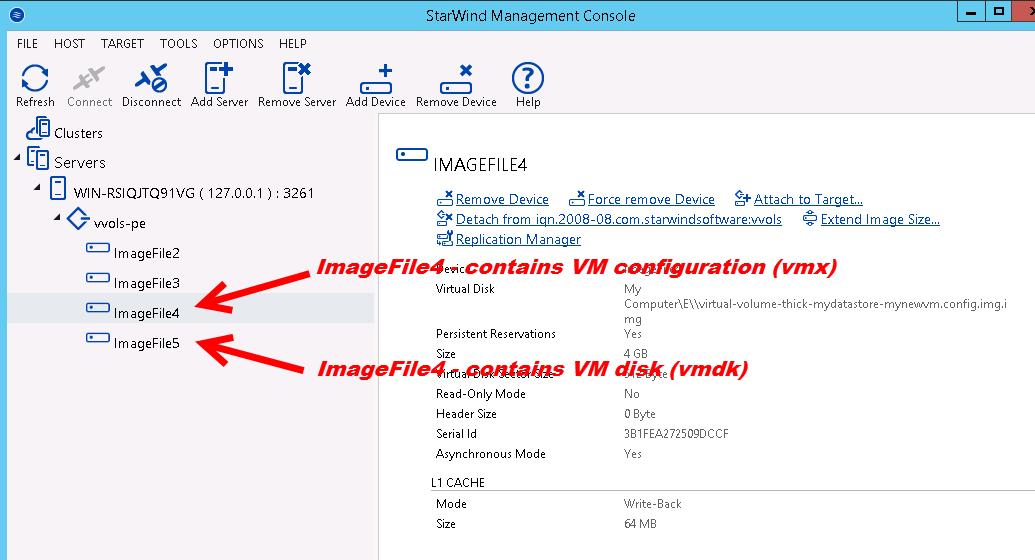
Task: Click the Servers tree icon
Action: (38, 158)
